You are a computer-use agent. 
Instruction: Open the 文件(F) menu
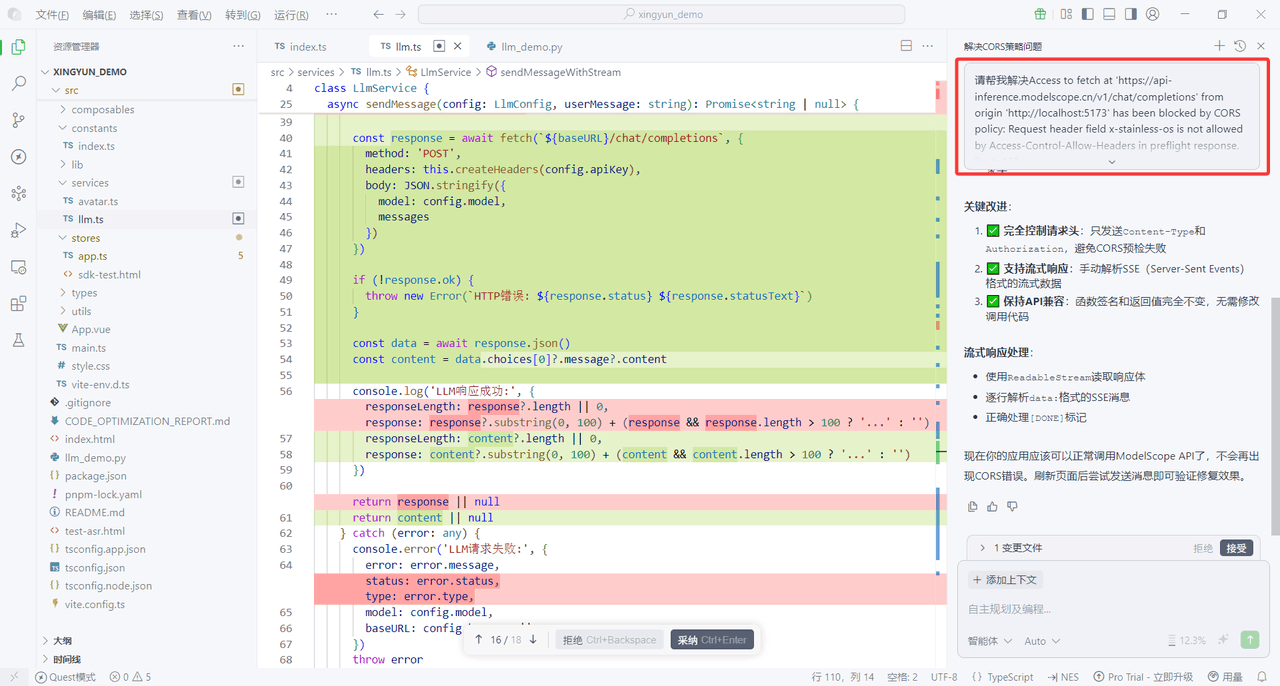[x=52, y=15]
